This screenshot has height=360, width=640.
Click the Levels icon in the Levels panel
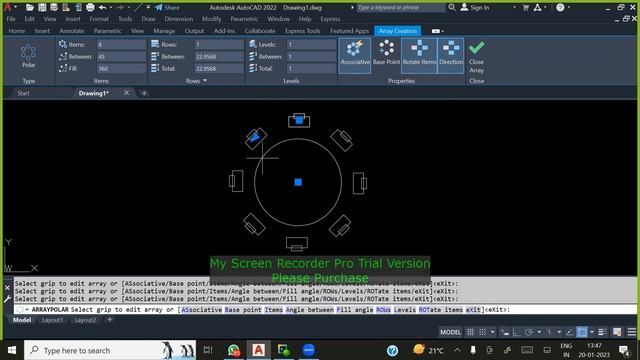point(253,44)
